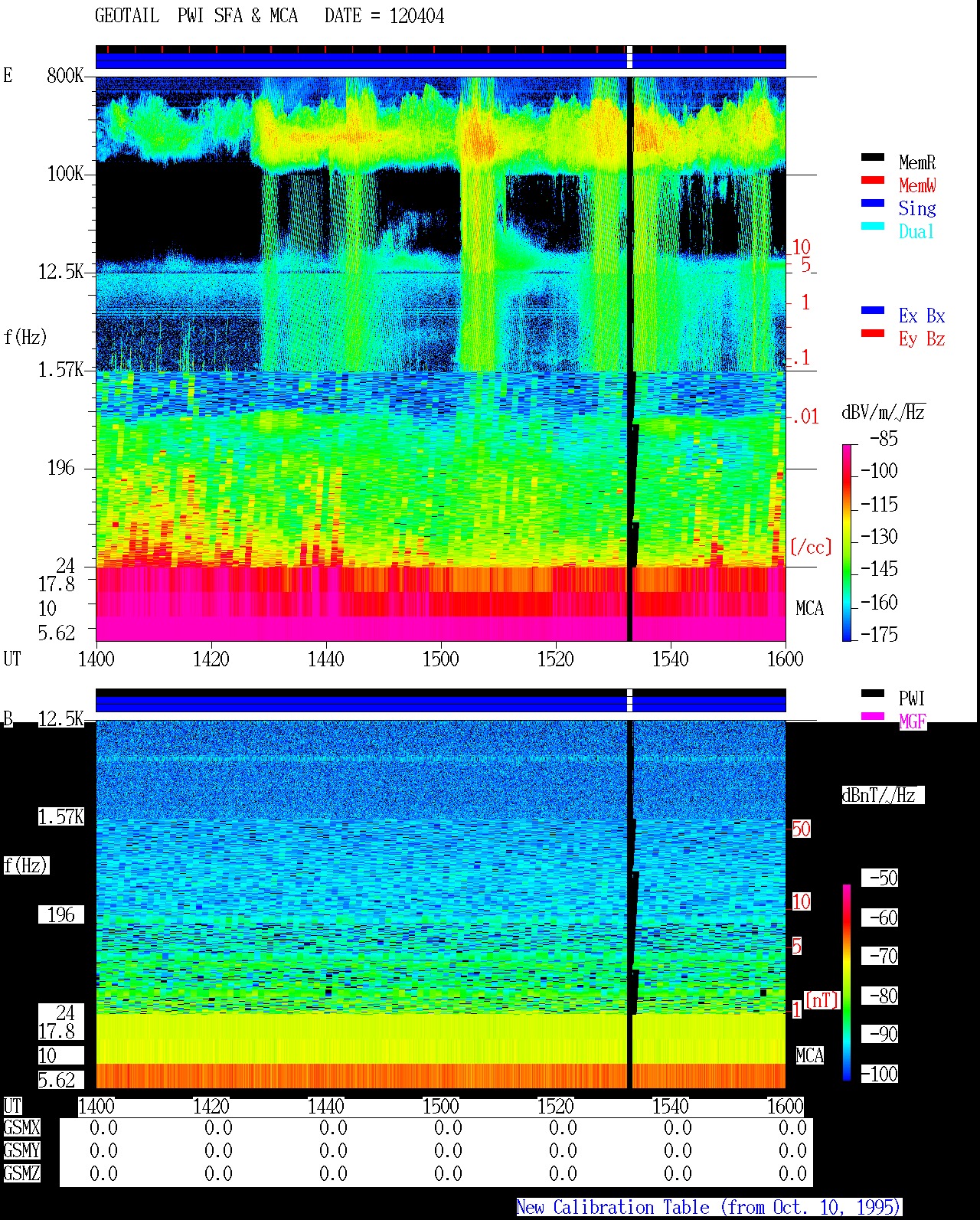Click the blue Sing legend swatch
980x1220 pixels.
click(x=873, y=204)
